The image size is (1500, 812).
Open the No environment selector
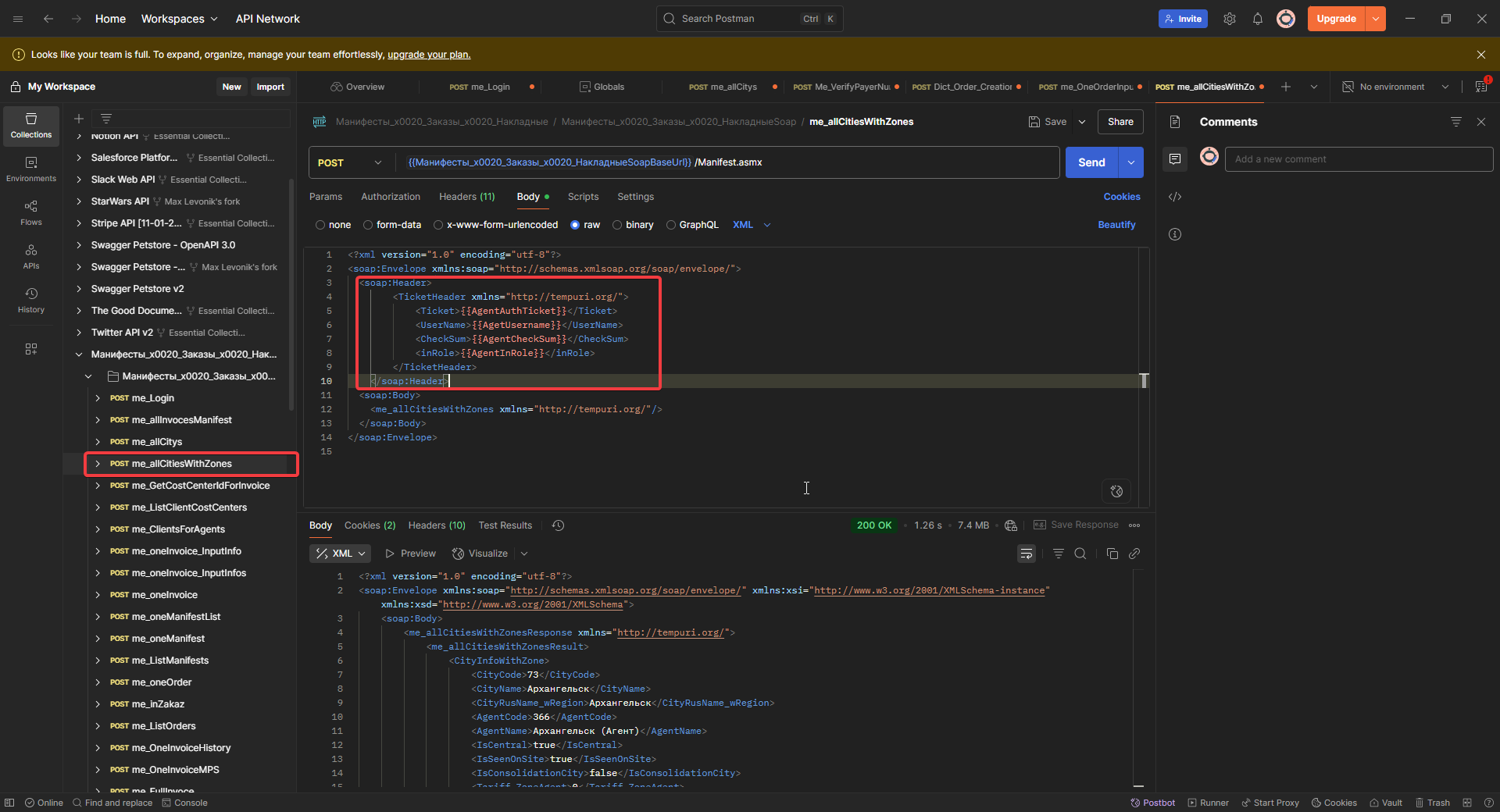1395,87
